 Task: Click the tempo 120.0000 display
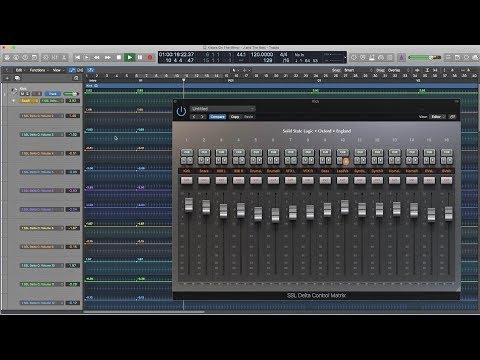[x=262, y=54]
